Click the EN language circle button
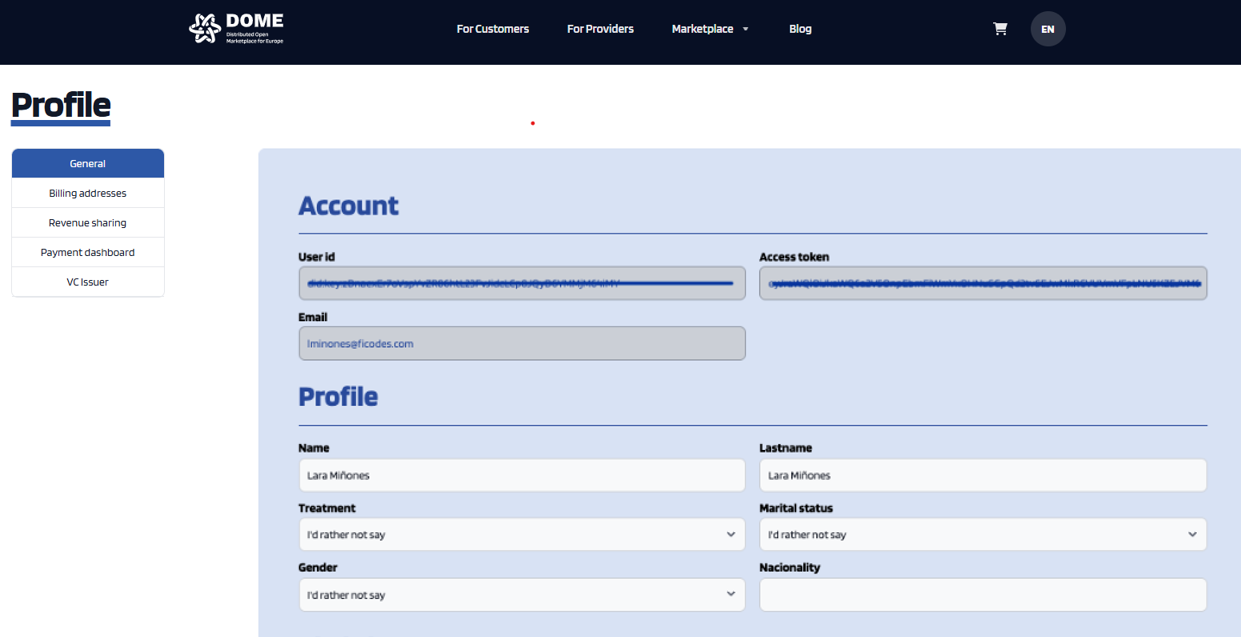The image size is (1242, 637). click(1048, 29)
